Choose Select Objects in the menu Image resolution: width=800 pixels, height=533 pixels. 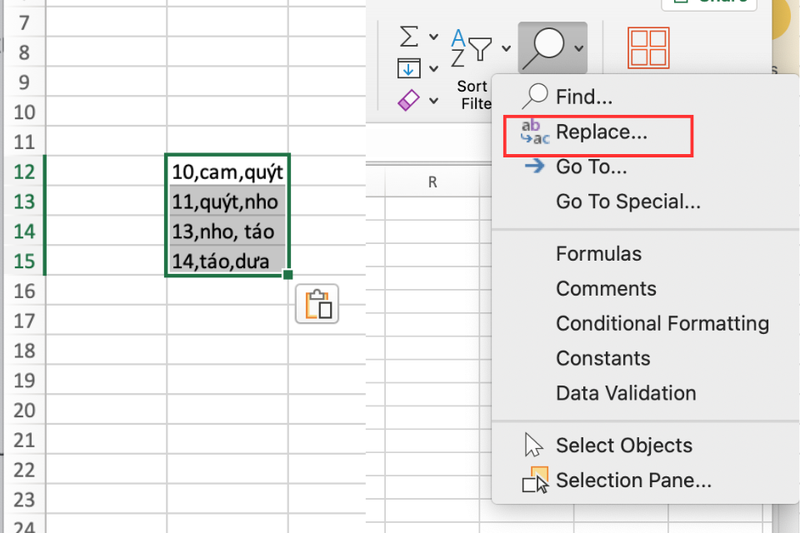(x=645, y=445)
